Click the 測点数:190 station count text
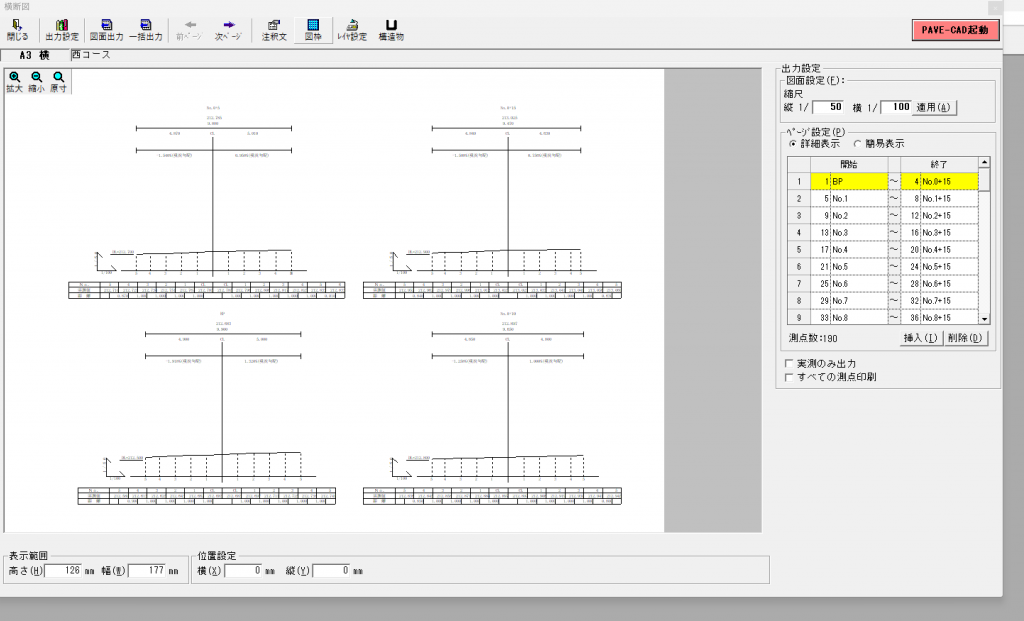1024x621 pixels. pyautogui.click(x=812, y=338)
